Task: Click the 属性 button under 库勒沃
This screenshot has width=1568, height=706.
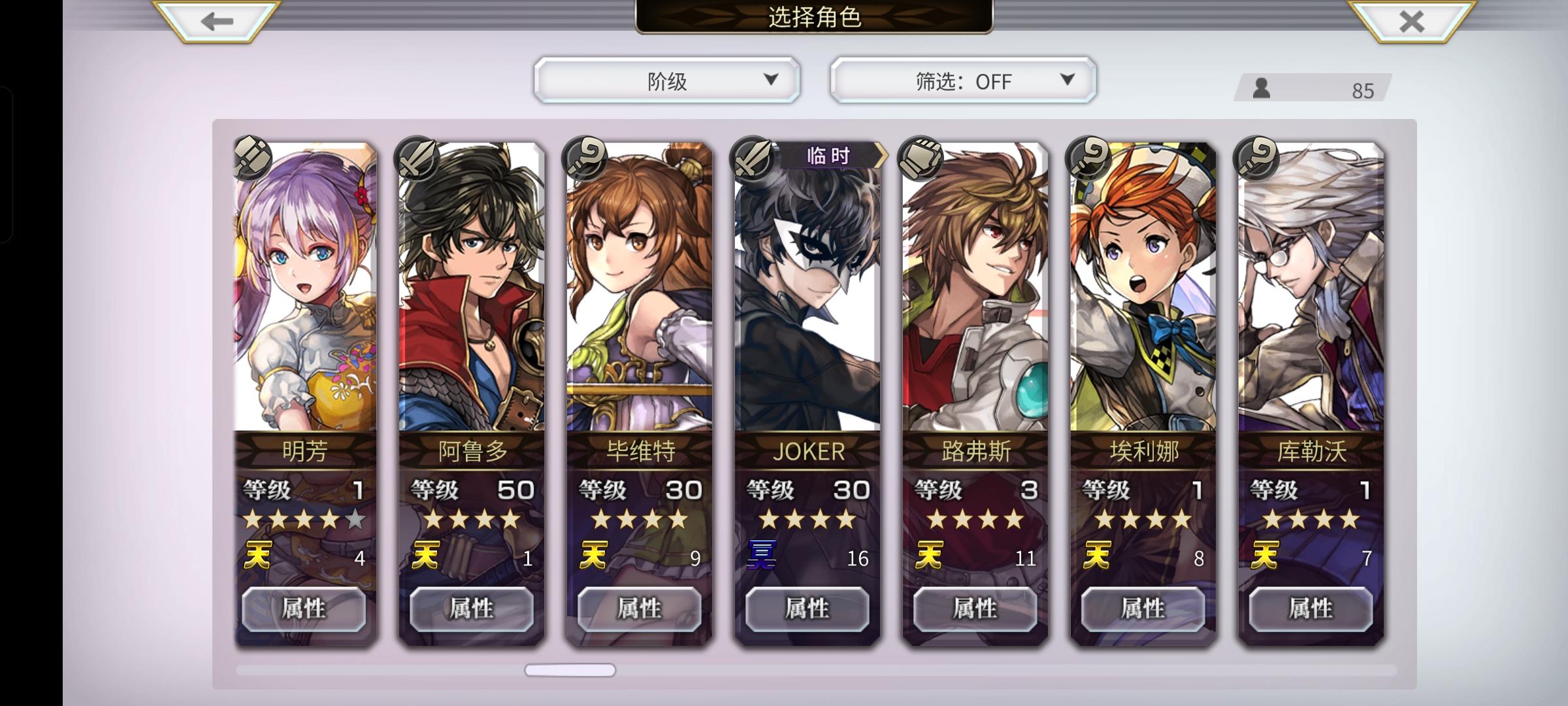Action: [x=1311, y=609]
